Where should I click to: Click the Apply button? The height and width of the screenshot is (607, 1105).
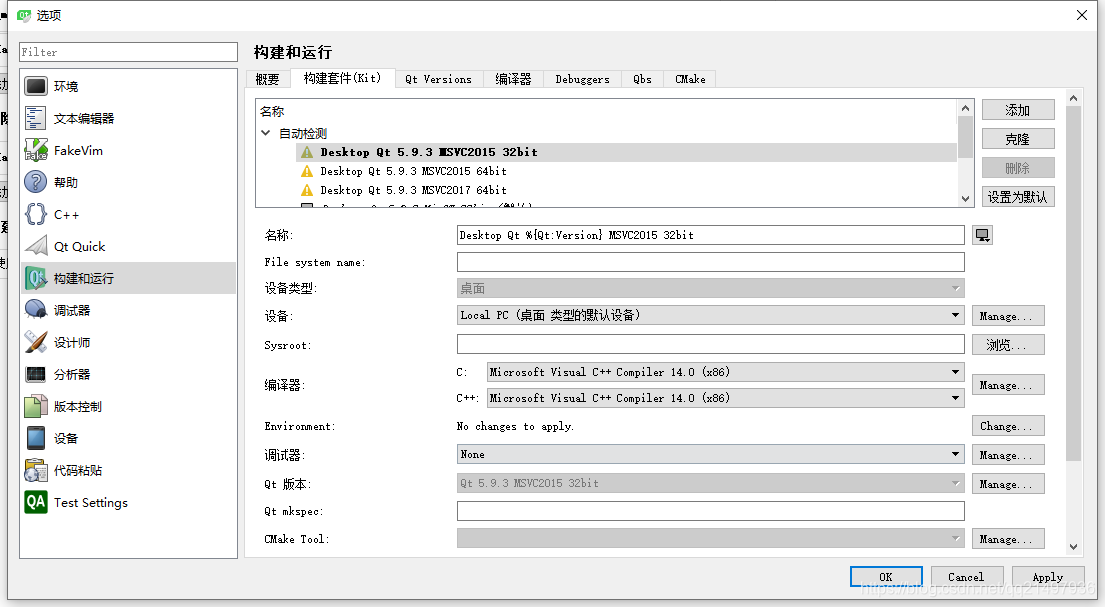tap(1047, 577)
